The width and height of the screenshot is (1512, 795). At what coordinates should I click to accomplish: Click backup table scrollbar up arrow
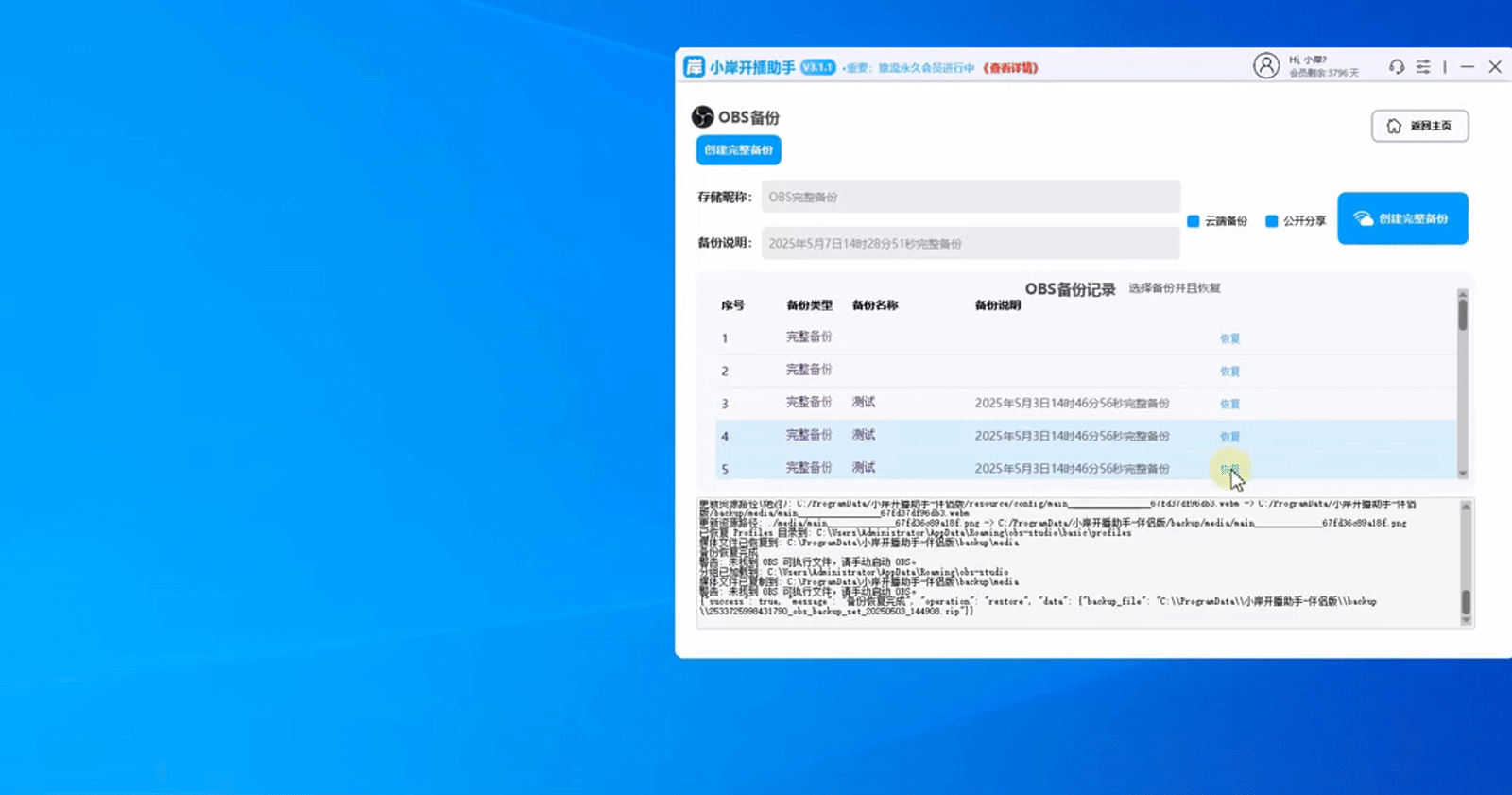(1463, 294)
